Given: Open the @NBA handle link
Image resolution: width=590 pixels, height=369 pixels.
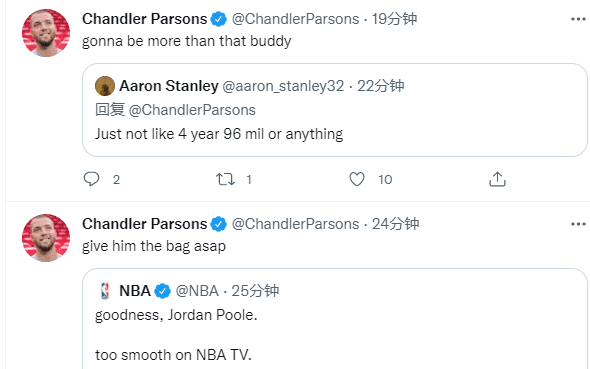Looking at the screenshot, I should point(197,291).
